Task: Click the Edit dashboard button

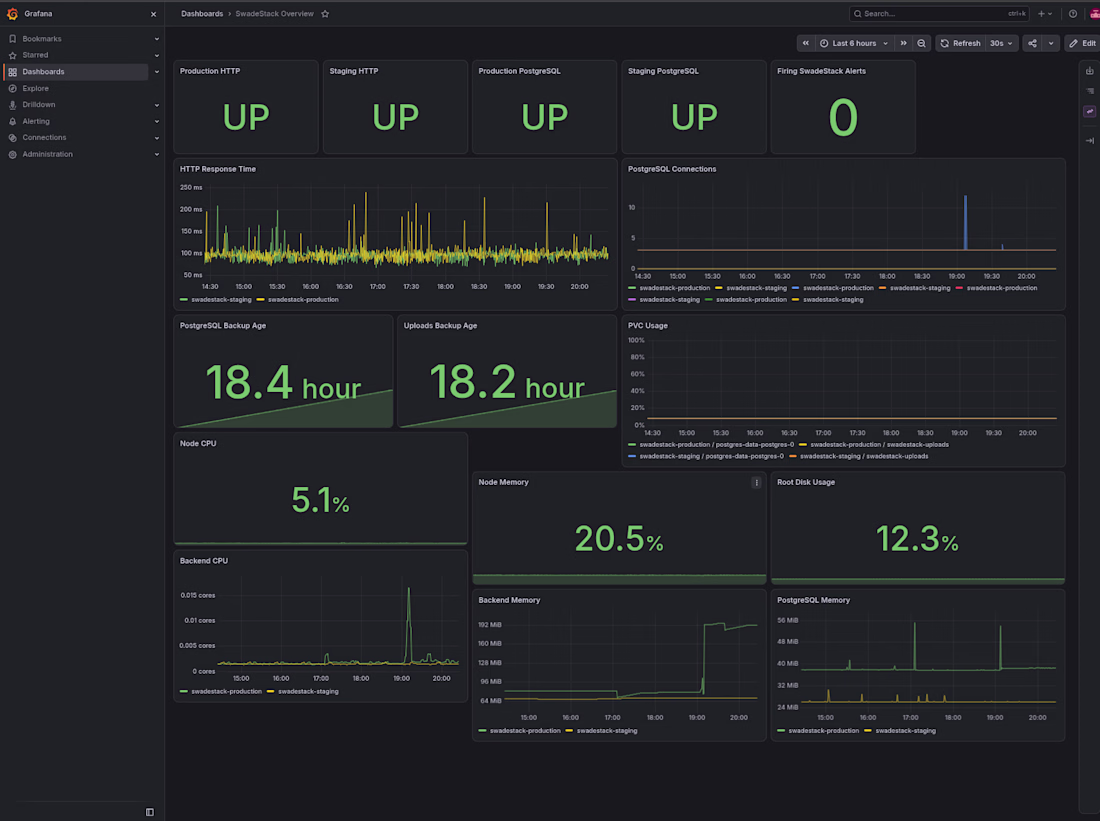Action: point(1082,44)
